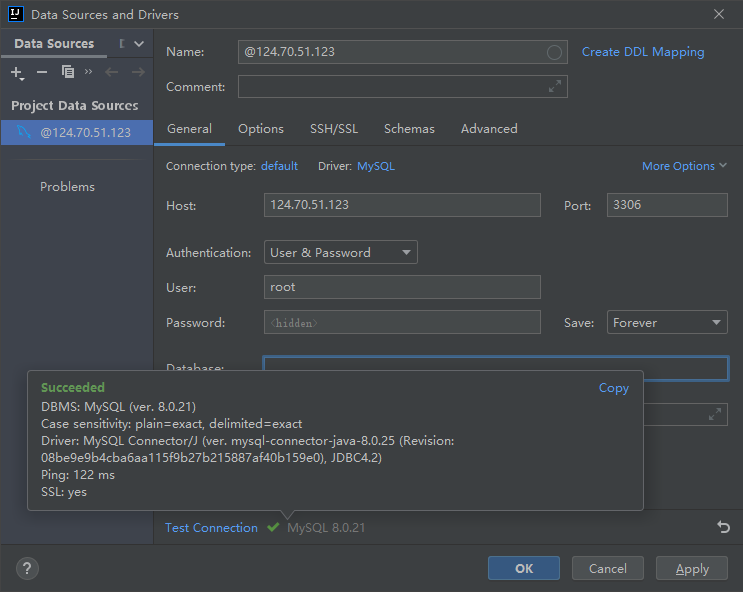This screenshot has width=743, height=592.
Task: Click the IntelliJ logo in title bar
Action: coord(16,14)
